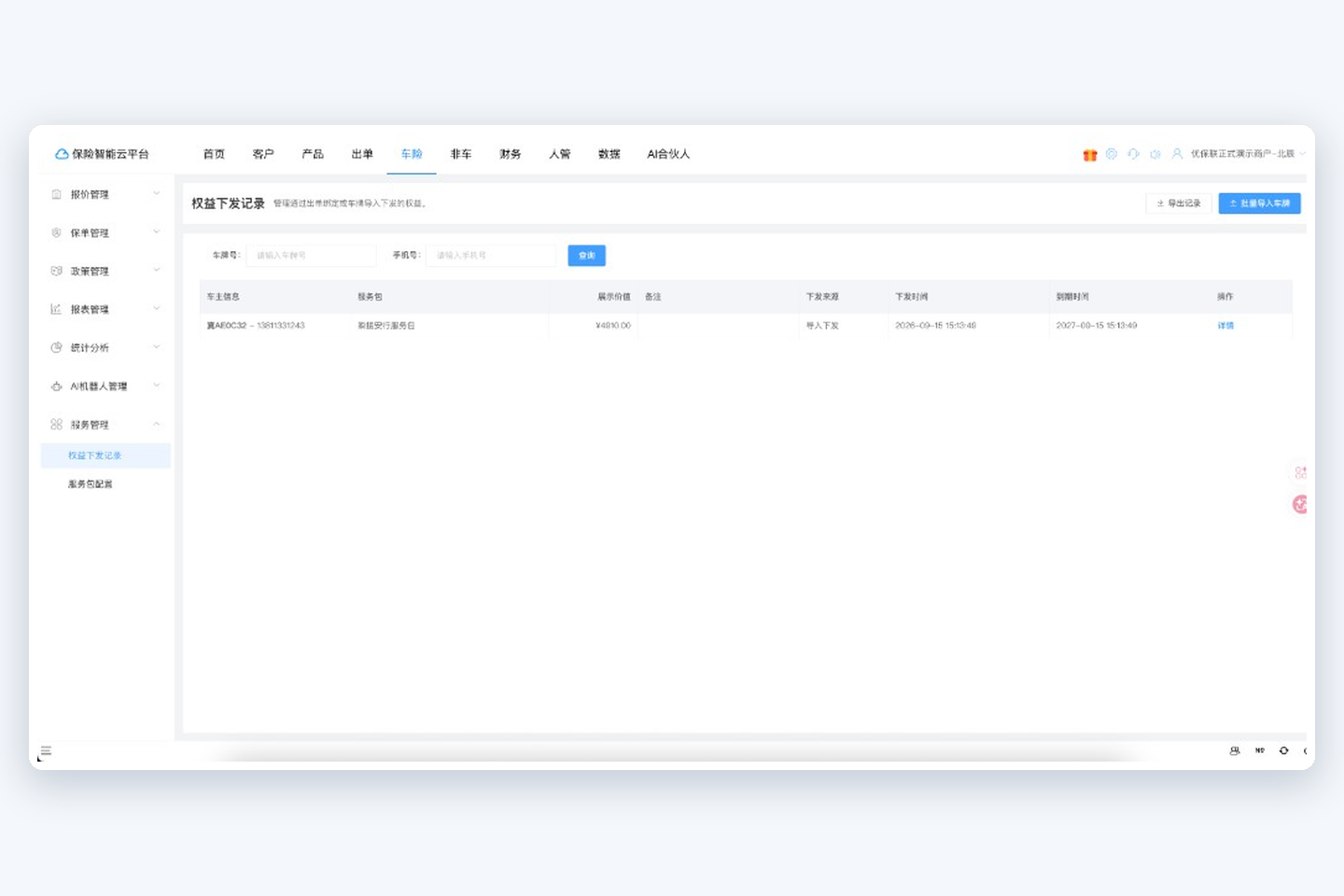
Task: Focus the 车牌号 input field
Action: (312, 256)
